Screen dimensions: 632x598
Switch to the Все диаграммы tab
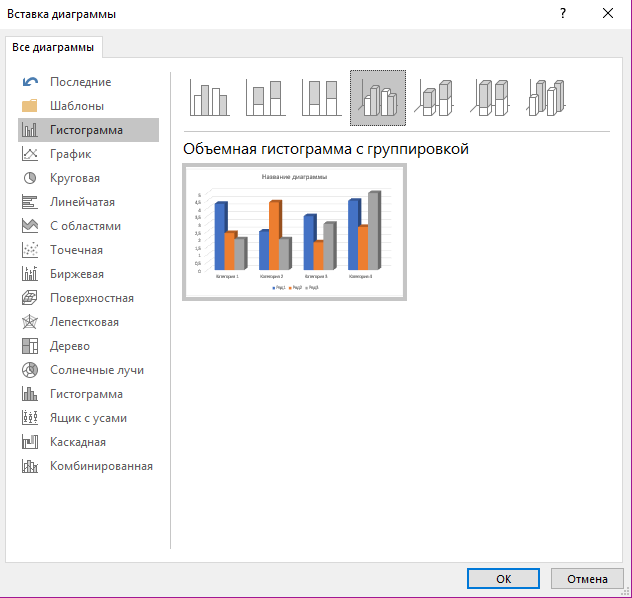point(53,47)
